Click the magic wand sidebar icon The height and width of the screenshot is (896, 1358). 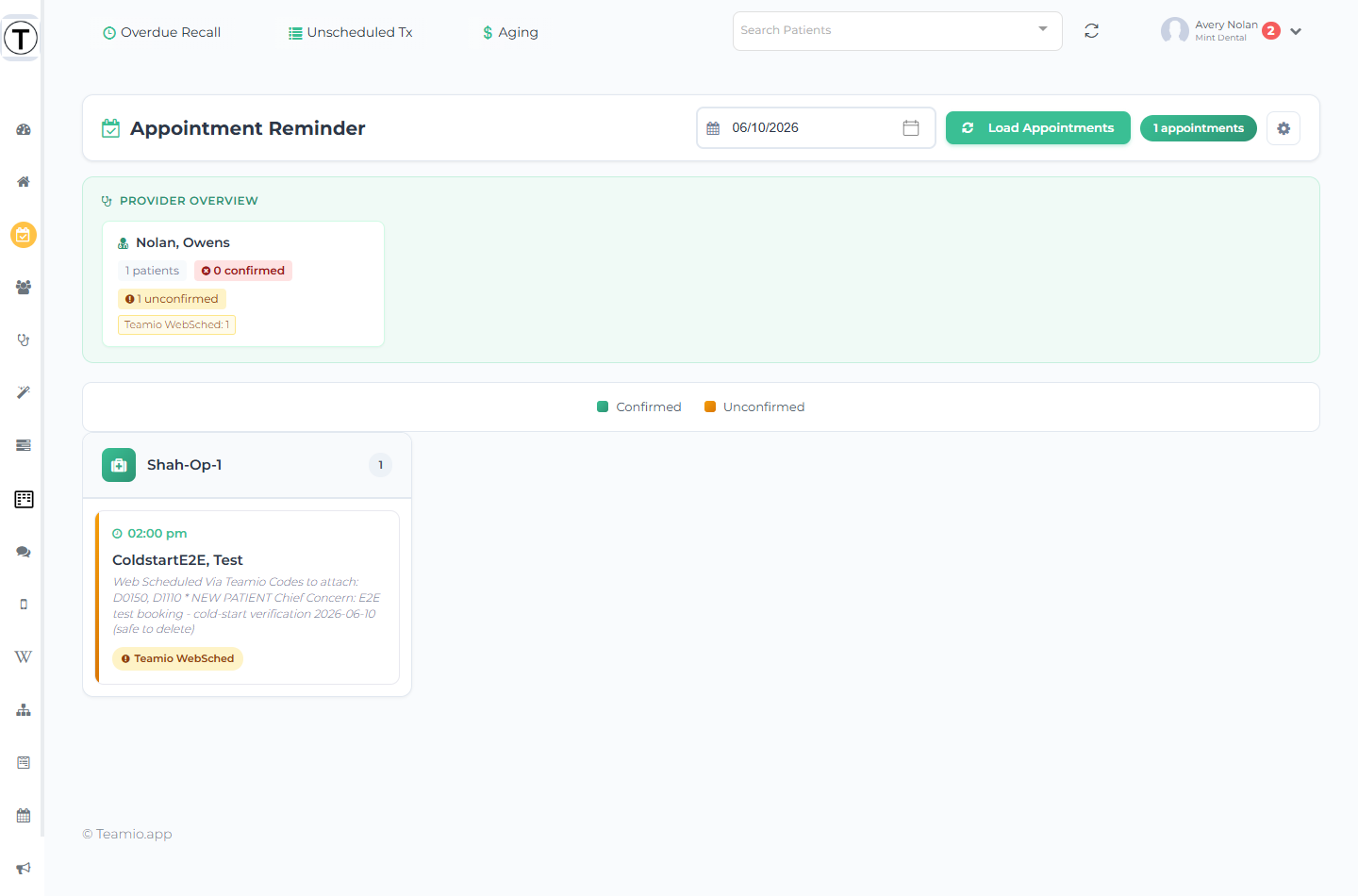point(24,392)
